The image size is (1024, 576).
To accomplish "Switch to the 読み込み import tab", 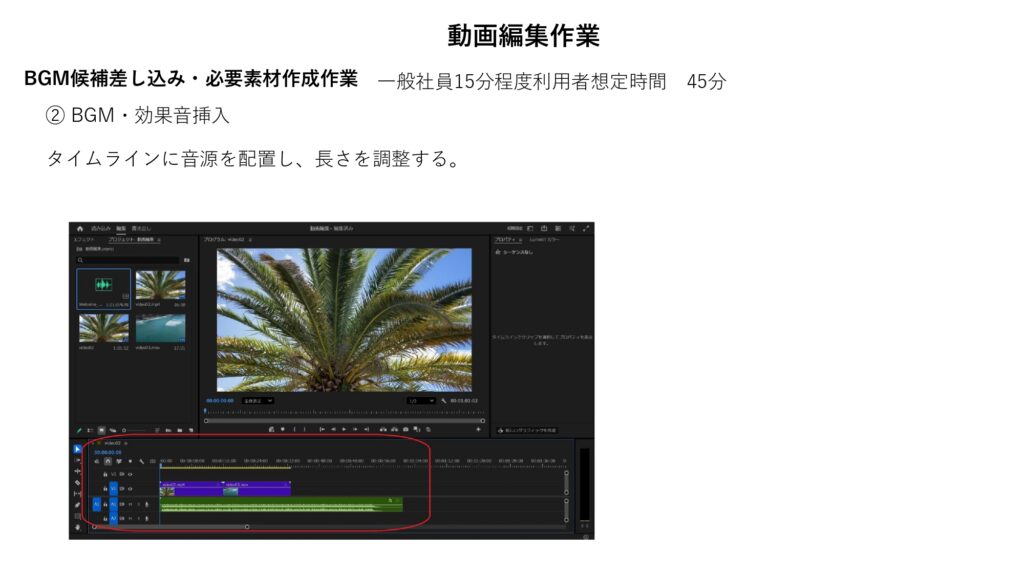I will pos(101,228).
